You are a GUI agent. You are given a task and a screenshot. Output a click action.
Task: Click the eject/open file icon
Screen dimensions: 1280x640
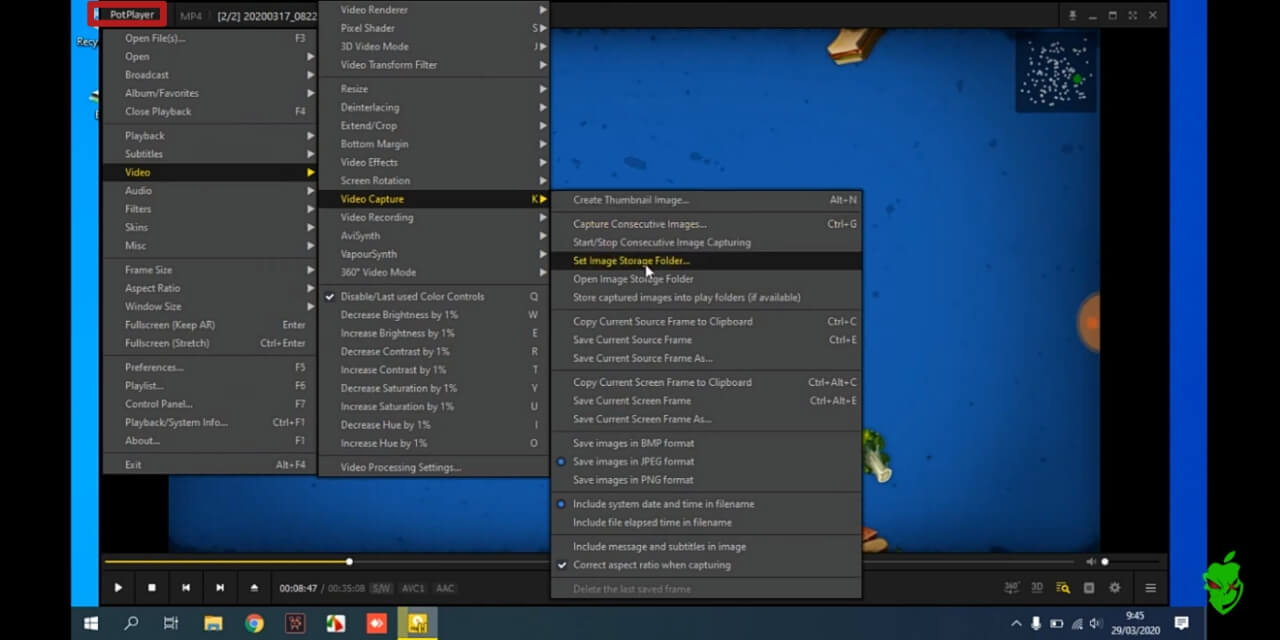coord(254,588)
